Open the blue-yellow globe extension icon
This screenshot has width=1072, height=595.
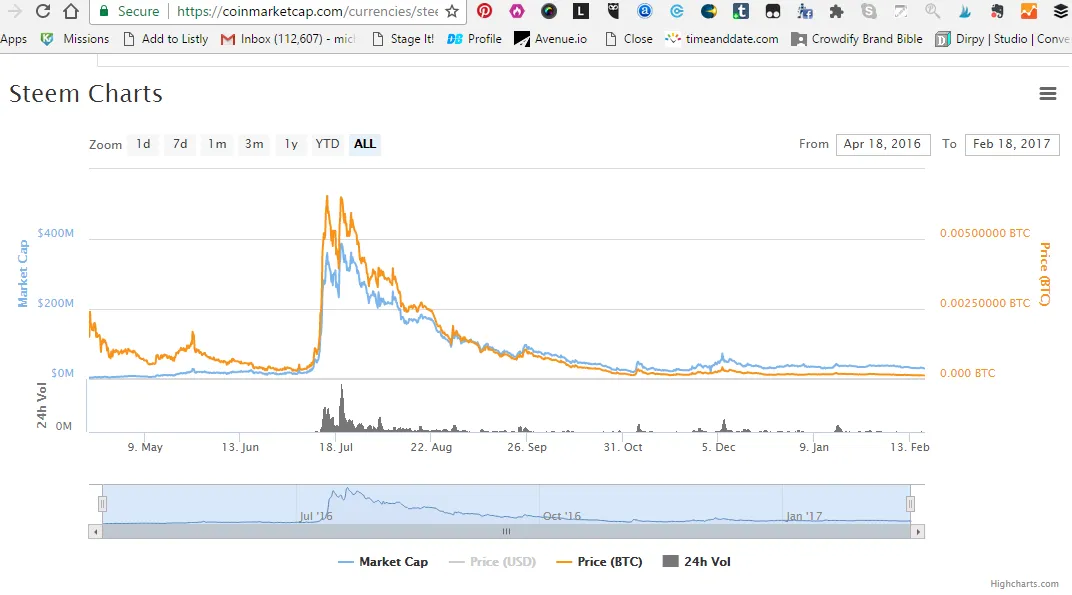click(x=709, y=11)
